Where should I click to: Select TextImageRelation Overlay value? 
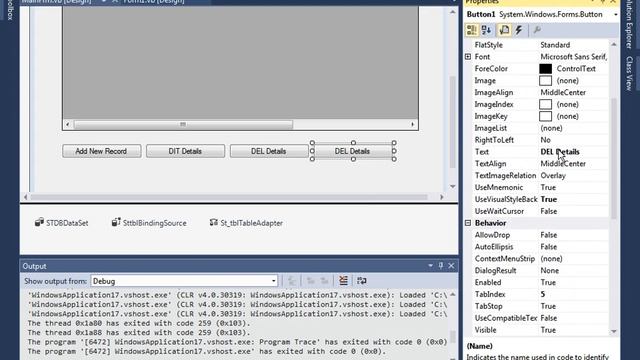coord(553,176)
